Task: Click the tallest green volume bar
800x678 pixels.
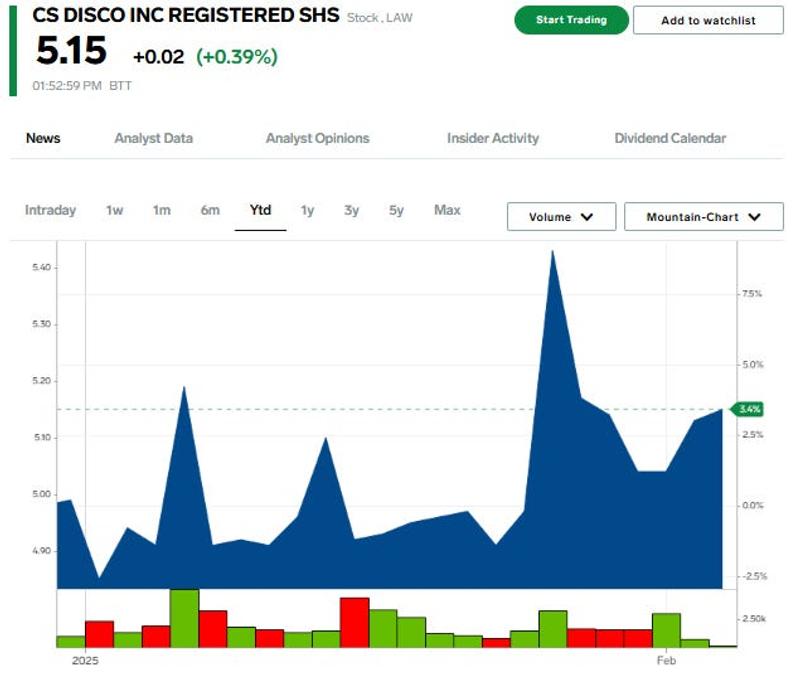Action: click(184, 618)
